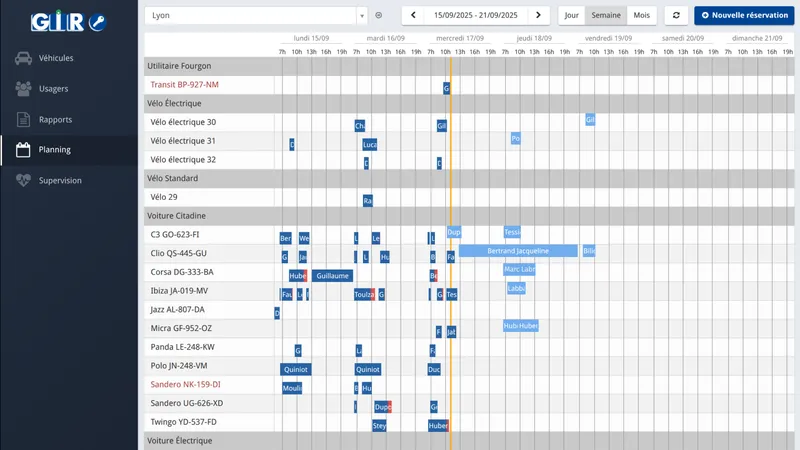This screenshot has width=800, height=450.
Task: Open the Sandero NK-159-DI vehicle link
Action: pyautogui.click(x=185, y=384)
